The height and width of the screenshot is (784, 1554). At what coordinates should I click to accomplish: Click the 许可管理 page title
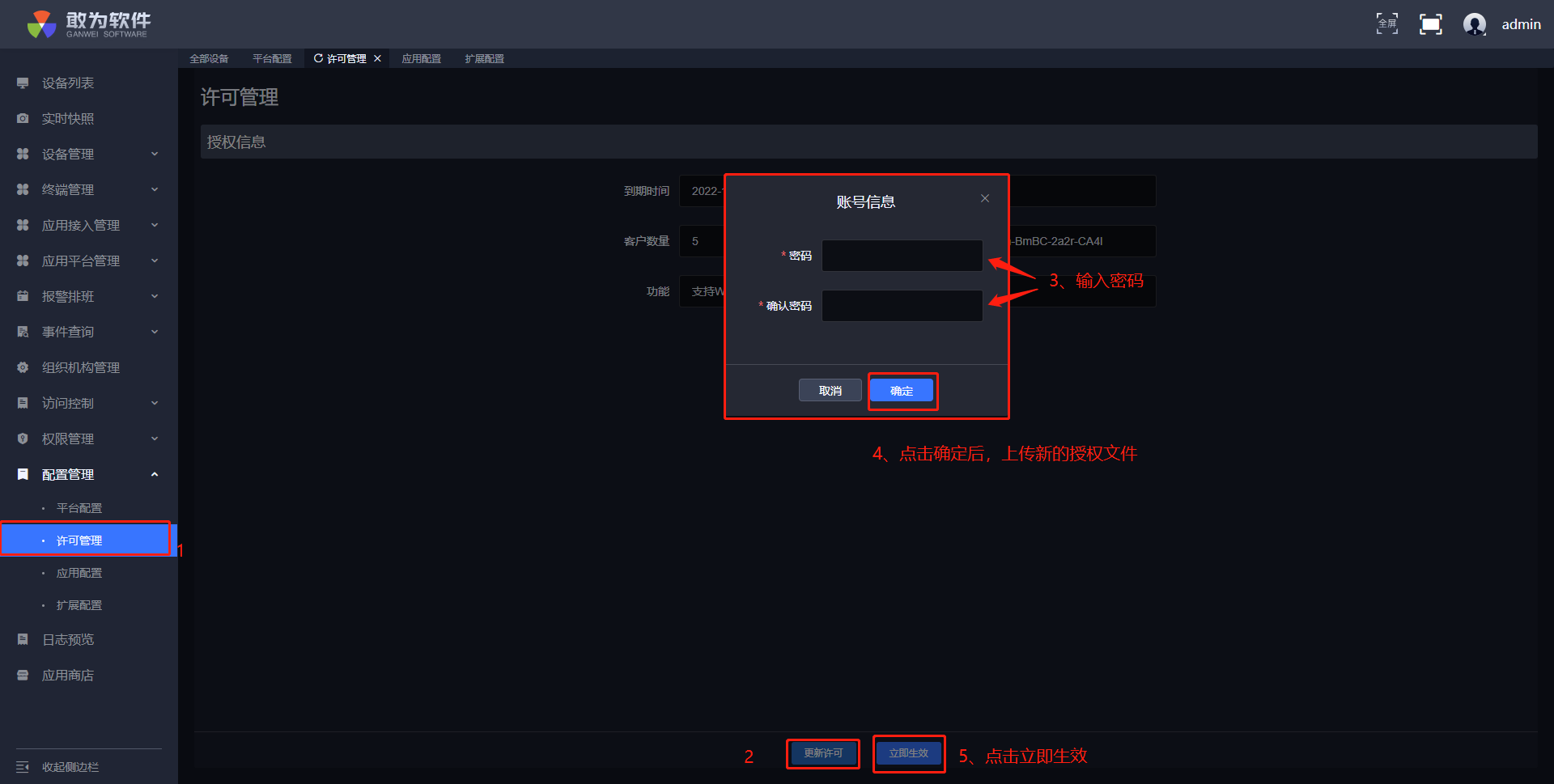coord(240,97)
